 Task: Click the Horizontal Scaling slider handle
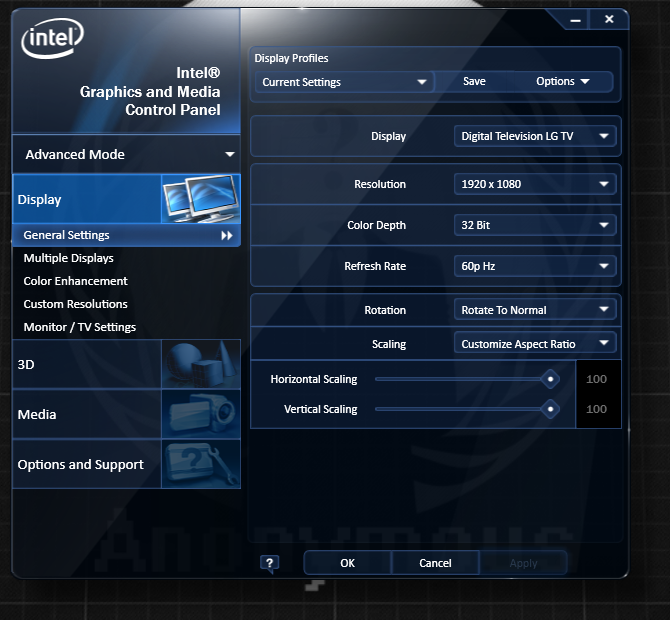pos(550,379)
